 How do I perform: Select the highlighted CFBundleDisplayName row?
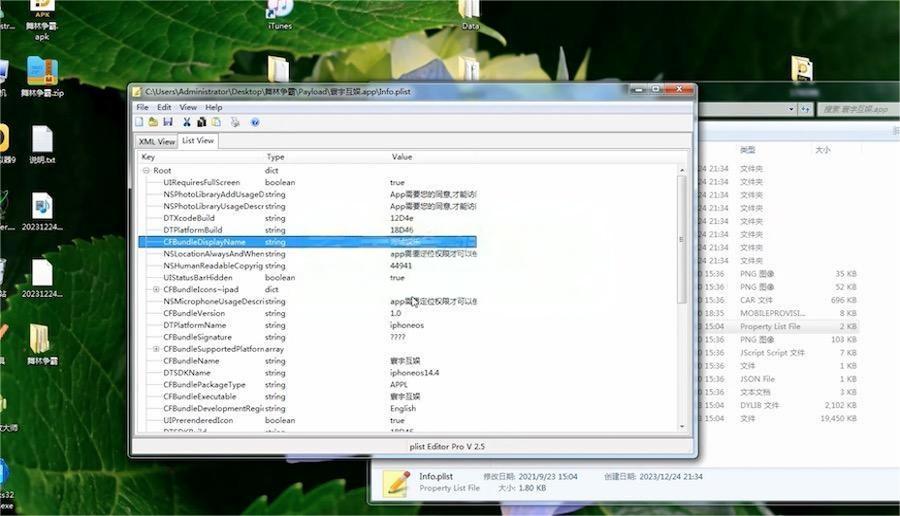point(308,242)
